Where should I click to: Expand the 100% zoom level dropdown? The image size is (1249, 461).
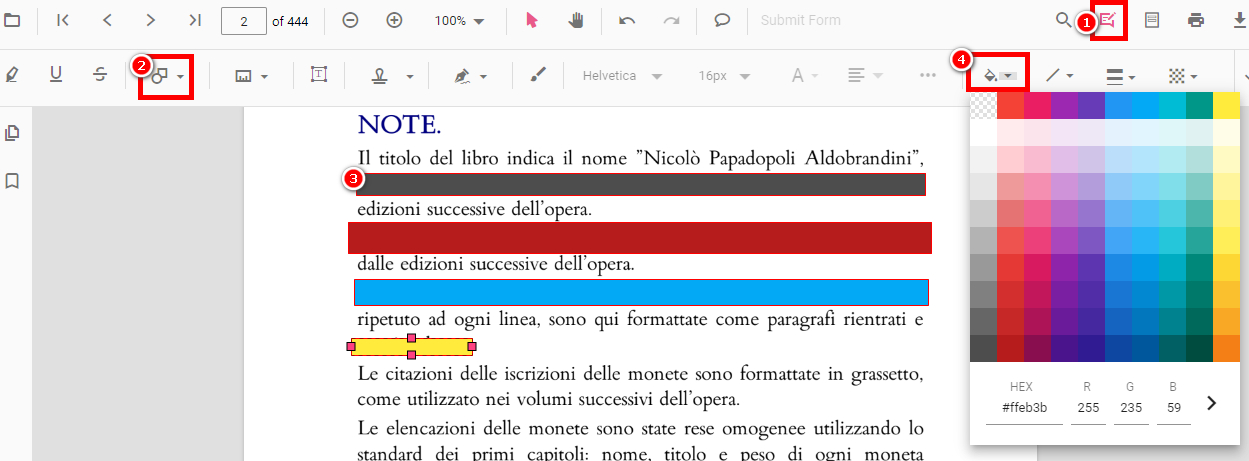coord(459,20)
